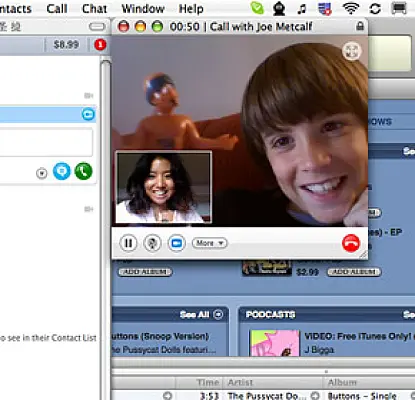The height and width of the screenshot is (400, 415).
Task: Toggle the video camera in the call toolbar
Action: coord(177,243)
